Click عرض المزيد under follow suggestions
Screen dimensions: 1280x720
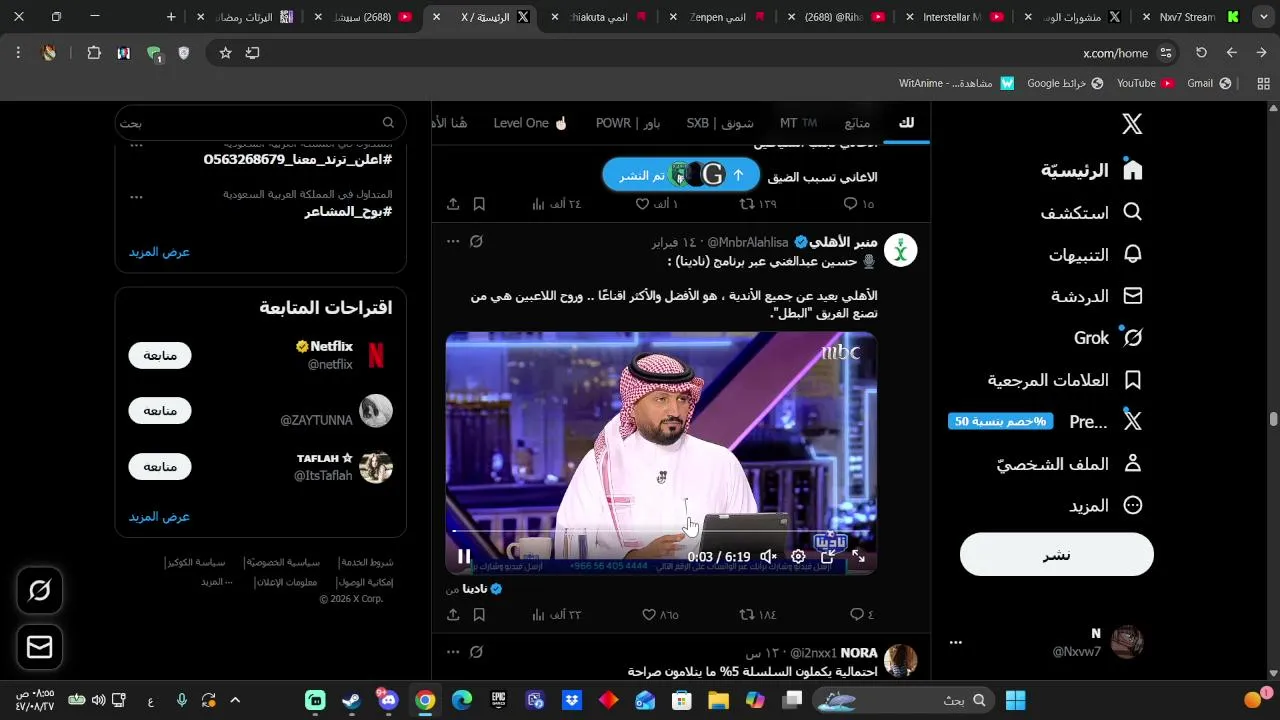pos(159,517)
